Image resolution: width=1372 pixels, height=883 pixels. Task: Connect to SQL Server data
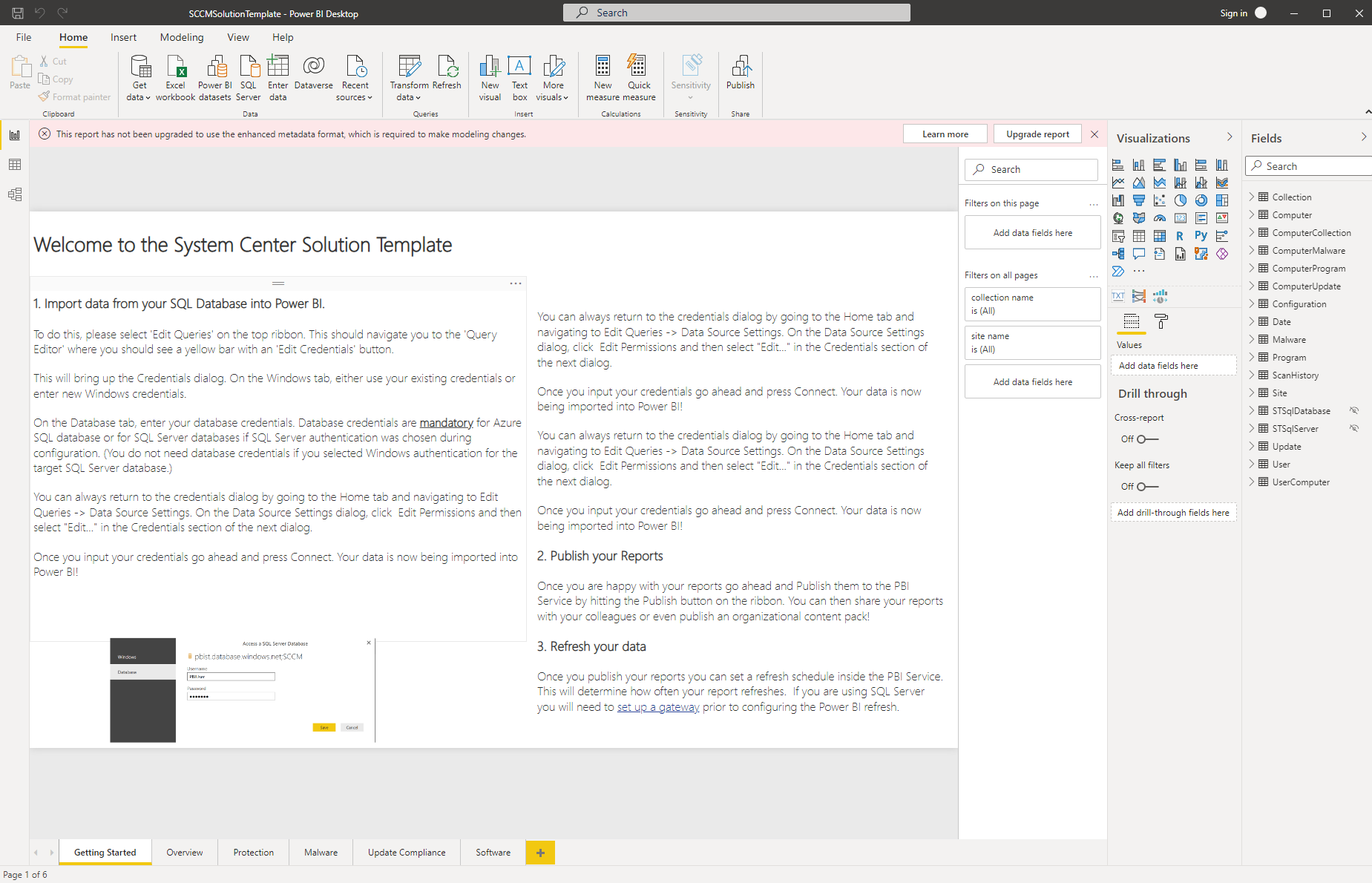249,78
